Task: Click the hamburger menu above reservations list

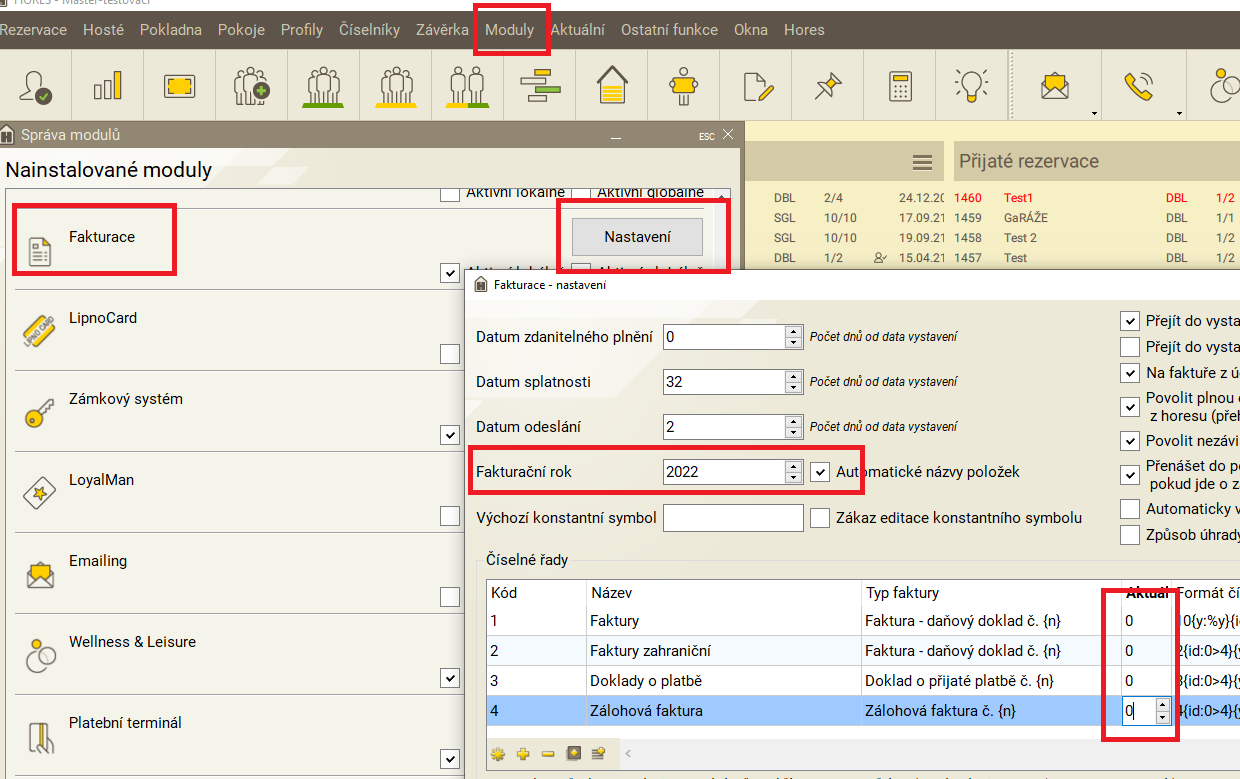Action: pos(922,163)
